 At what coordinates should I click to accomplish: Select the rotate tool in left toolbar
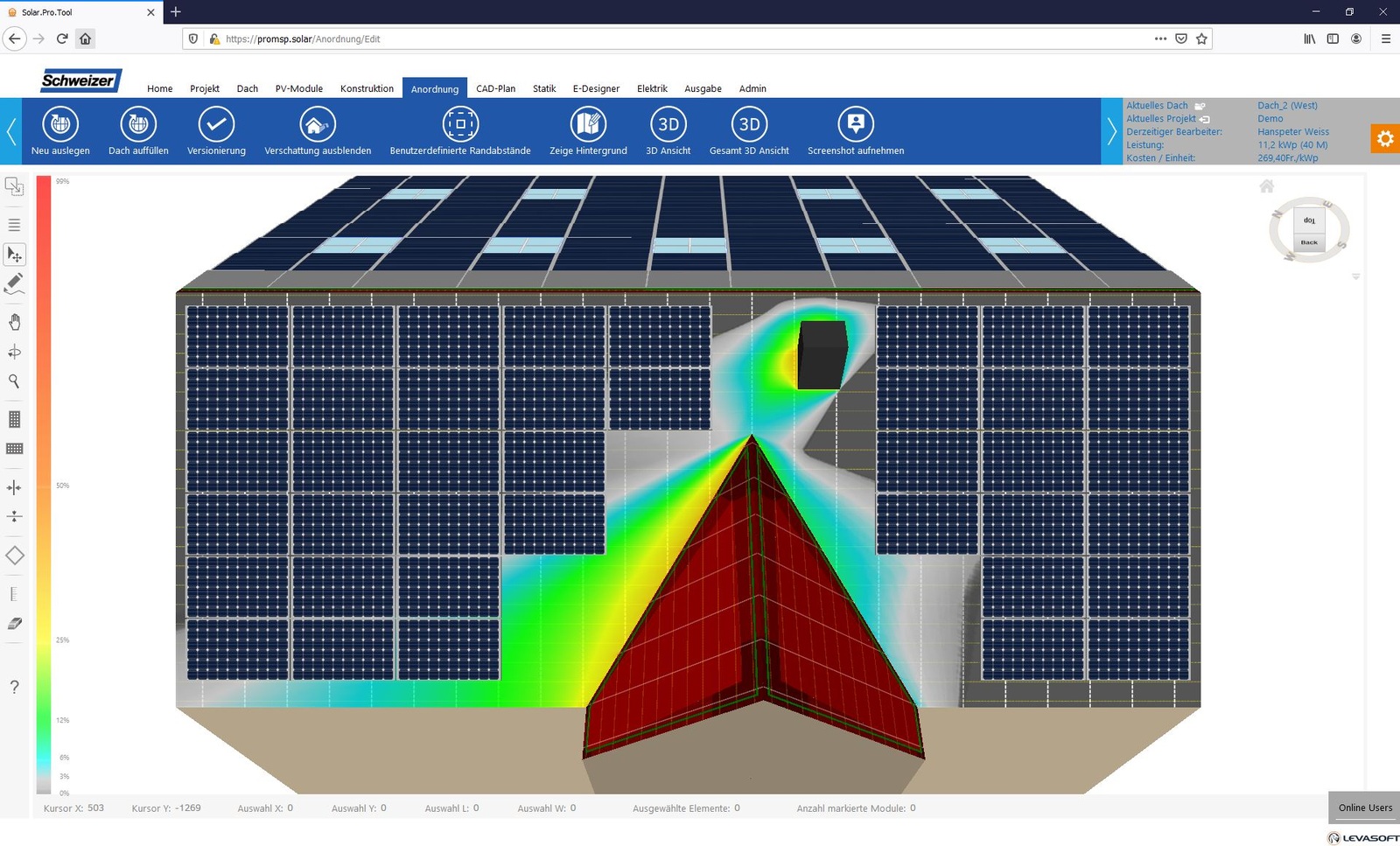point(14,353)
